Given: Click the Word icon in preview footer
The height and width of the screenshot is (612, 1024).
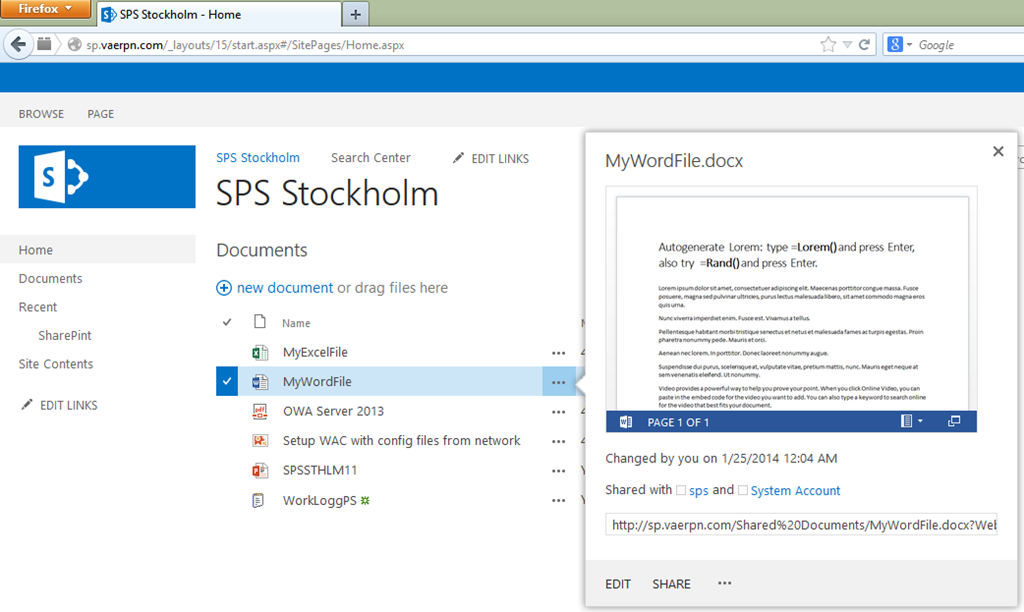Looking at the screenshot, I should (625, 422).
